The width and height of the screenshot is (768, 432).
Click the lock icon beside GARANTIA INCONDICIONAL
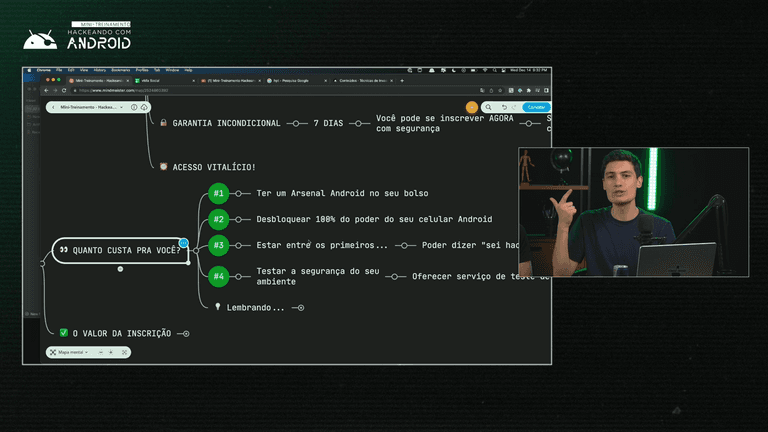(163, 123)
